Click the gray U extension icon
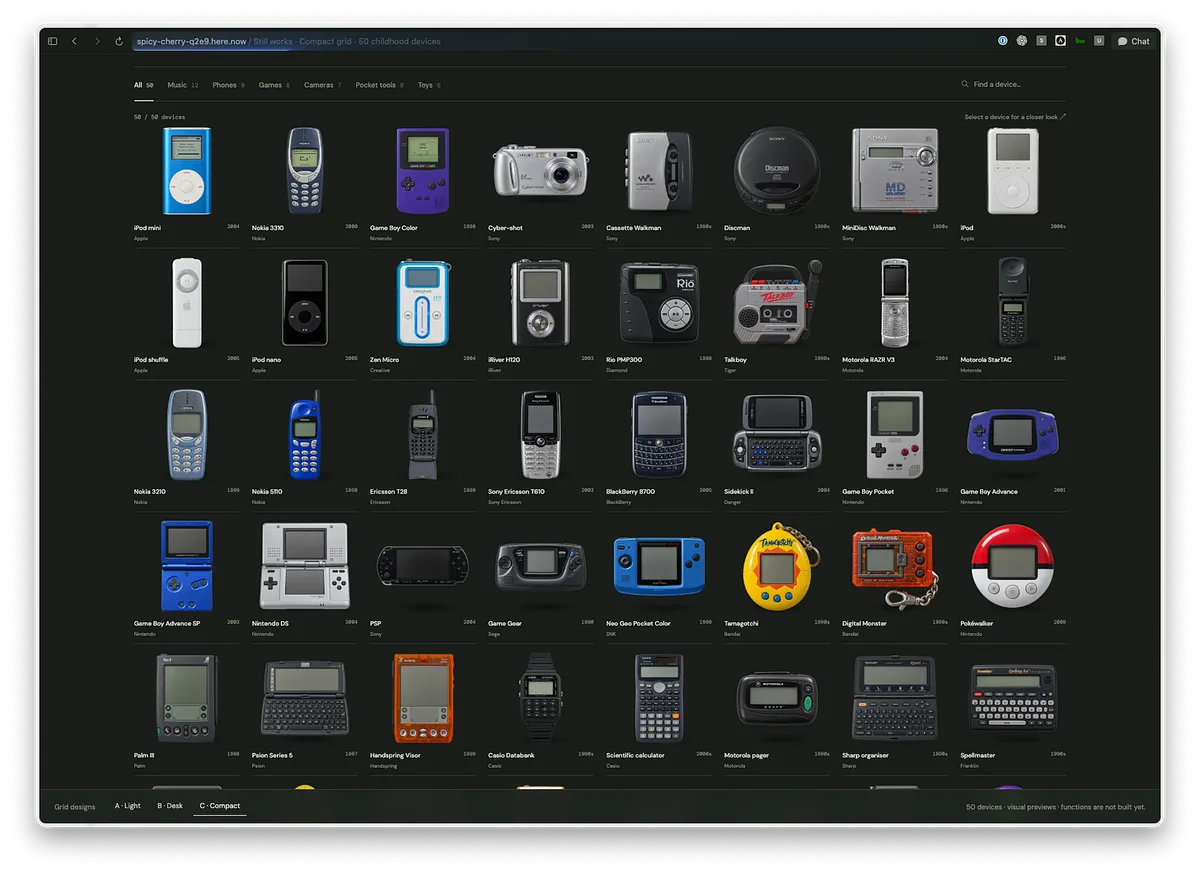The height and width of the screenshot is (874, 1200). [1099, 41]
